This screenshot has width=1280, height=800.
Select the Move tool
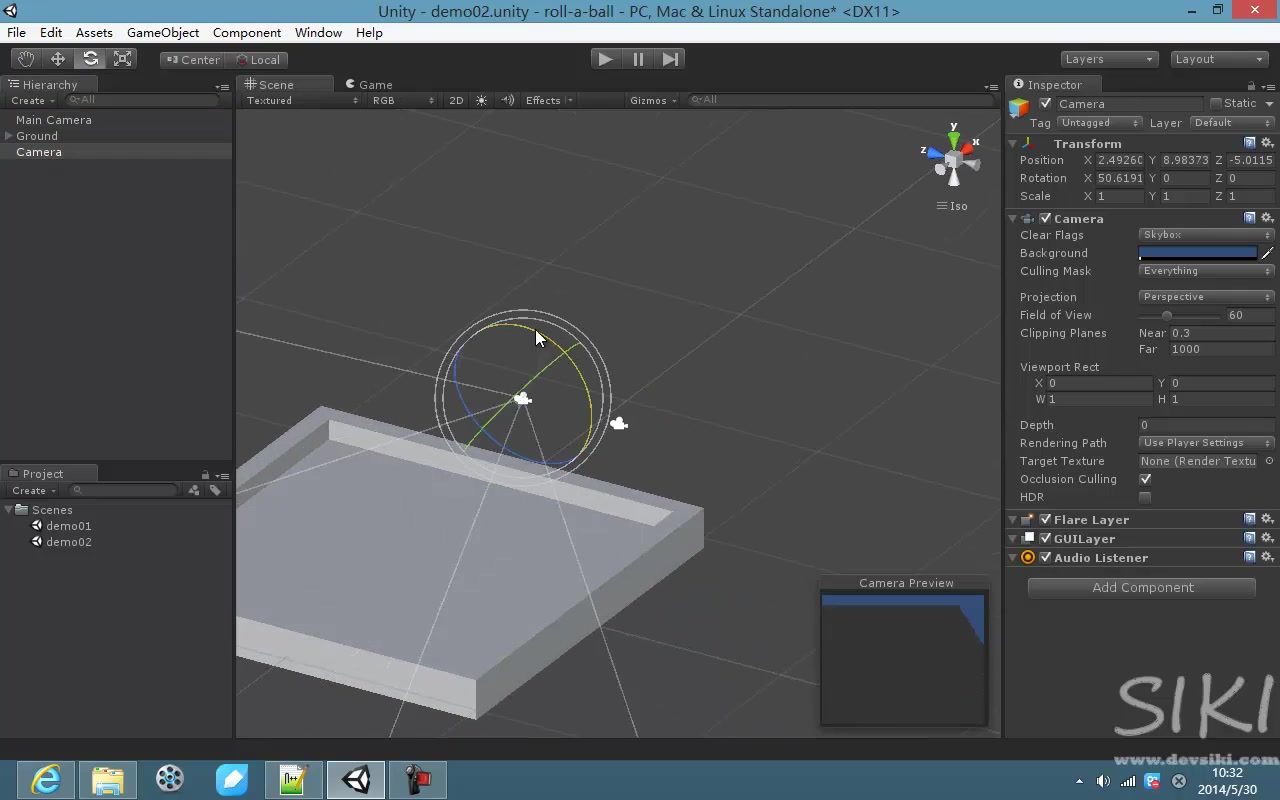click(x=57, y=59)
